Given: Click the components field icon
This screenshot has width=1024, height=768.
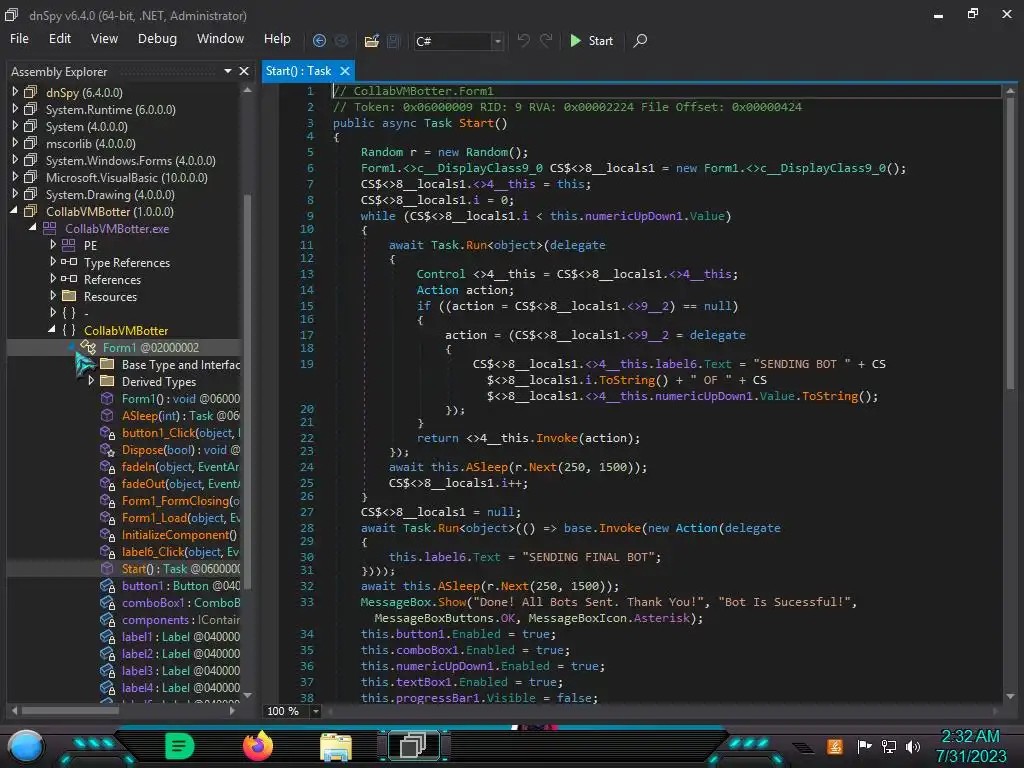Looking at the screenshot, I should click(107, 619).
